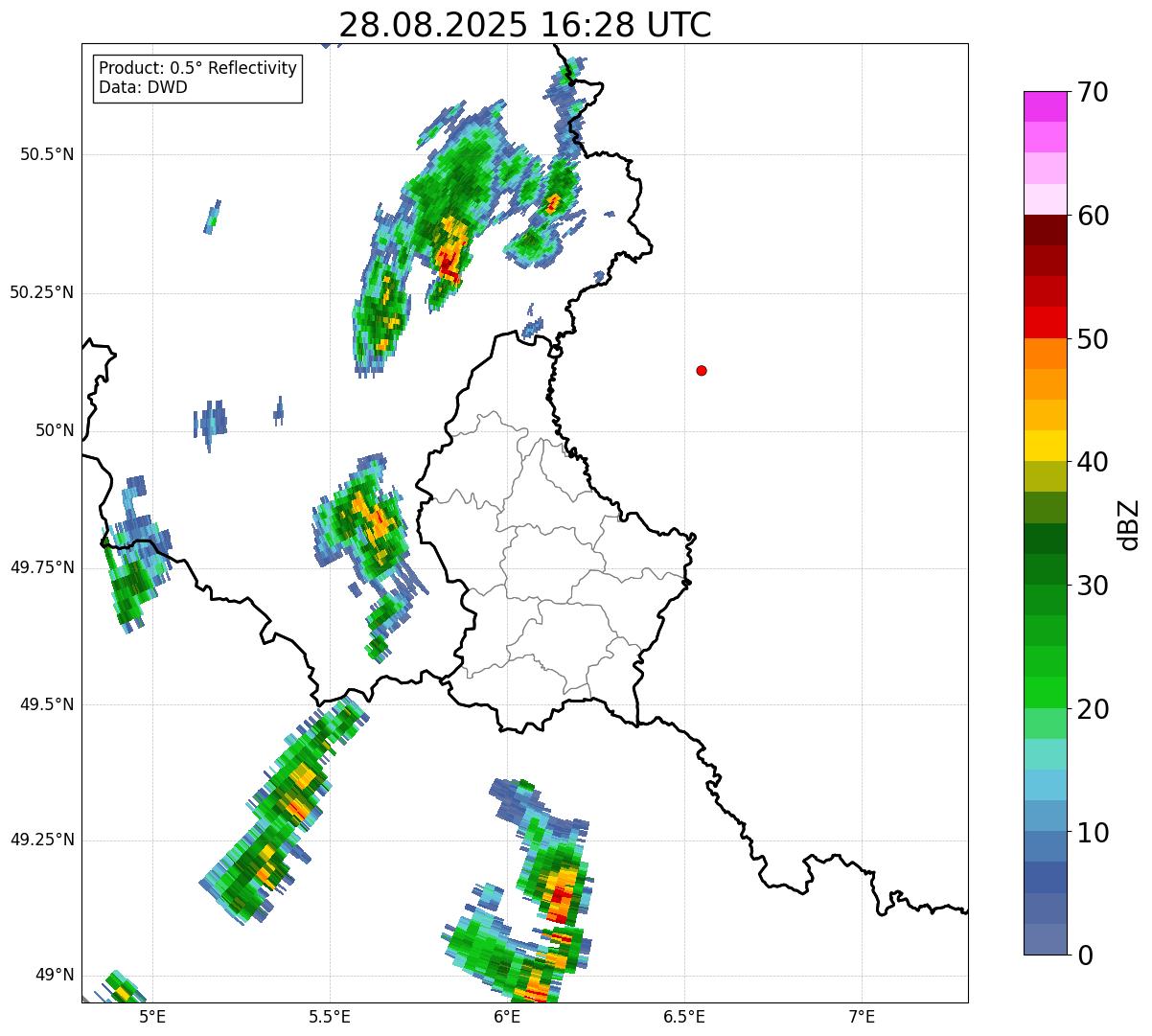The width and height of the screenshot is (1152, 1036).
Task: Click the "dBZ" colorbar label
Action: click(1130, 523)
